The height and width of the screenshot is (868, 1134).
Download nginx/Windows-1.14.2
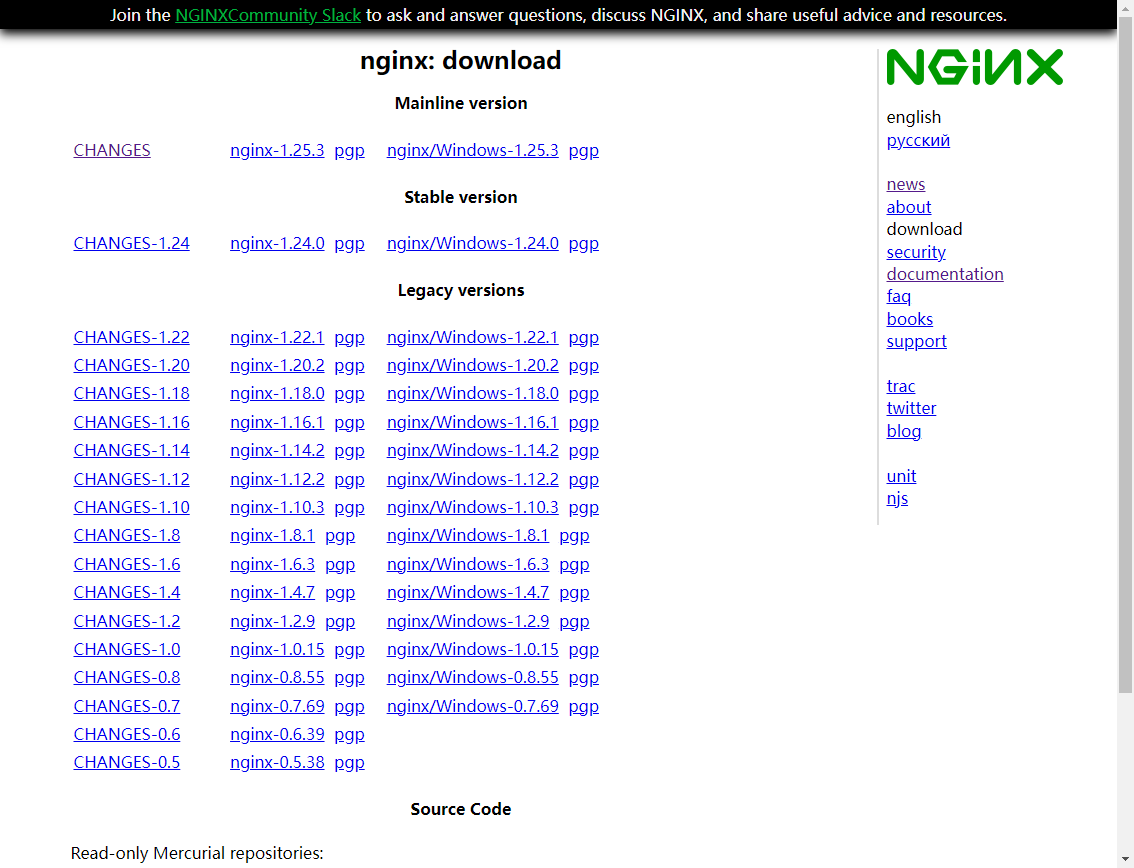(x=472, y=451)
